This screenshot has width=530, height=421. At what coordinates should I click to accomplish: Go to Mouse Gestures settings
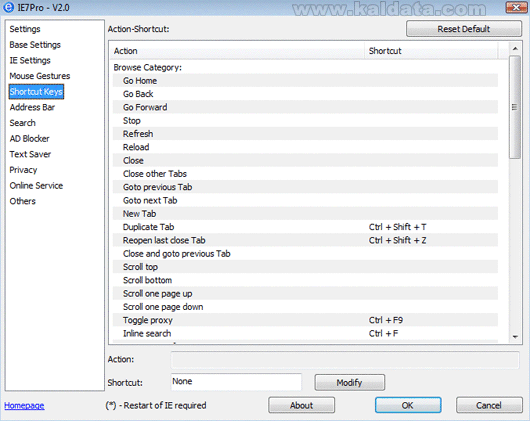[40, 76]
